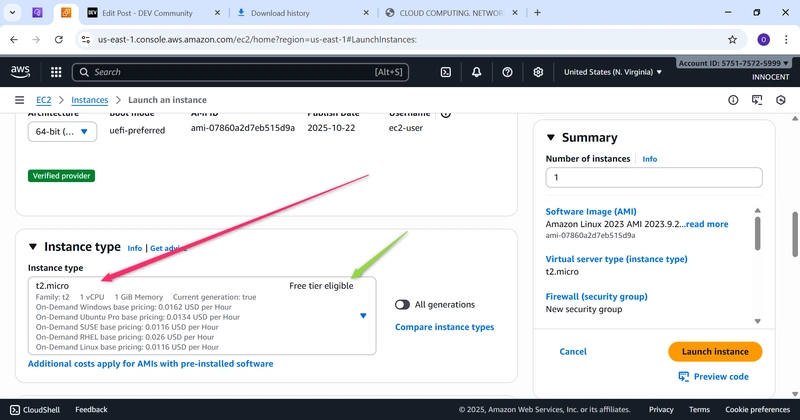
Task: Open Info link beside Number of instances
Action: point(649,159)
